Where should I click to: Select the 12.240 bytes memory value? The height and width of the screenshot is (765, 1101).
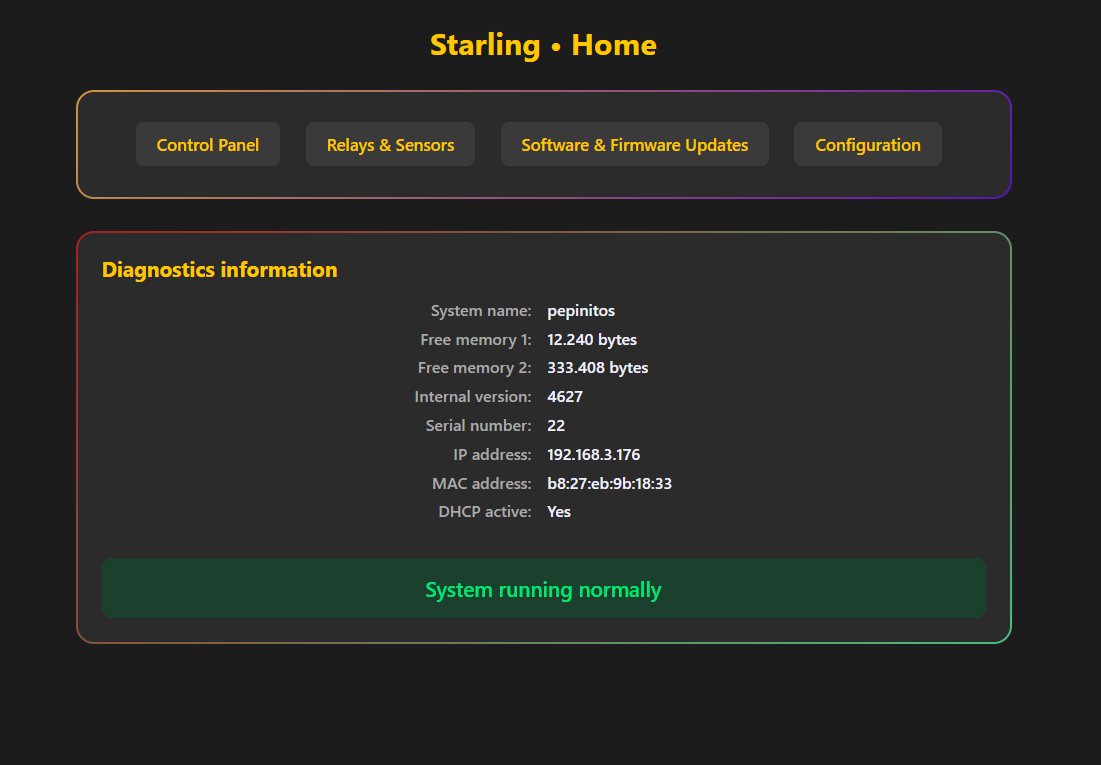(592, 340)
